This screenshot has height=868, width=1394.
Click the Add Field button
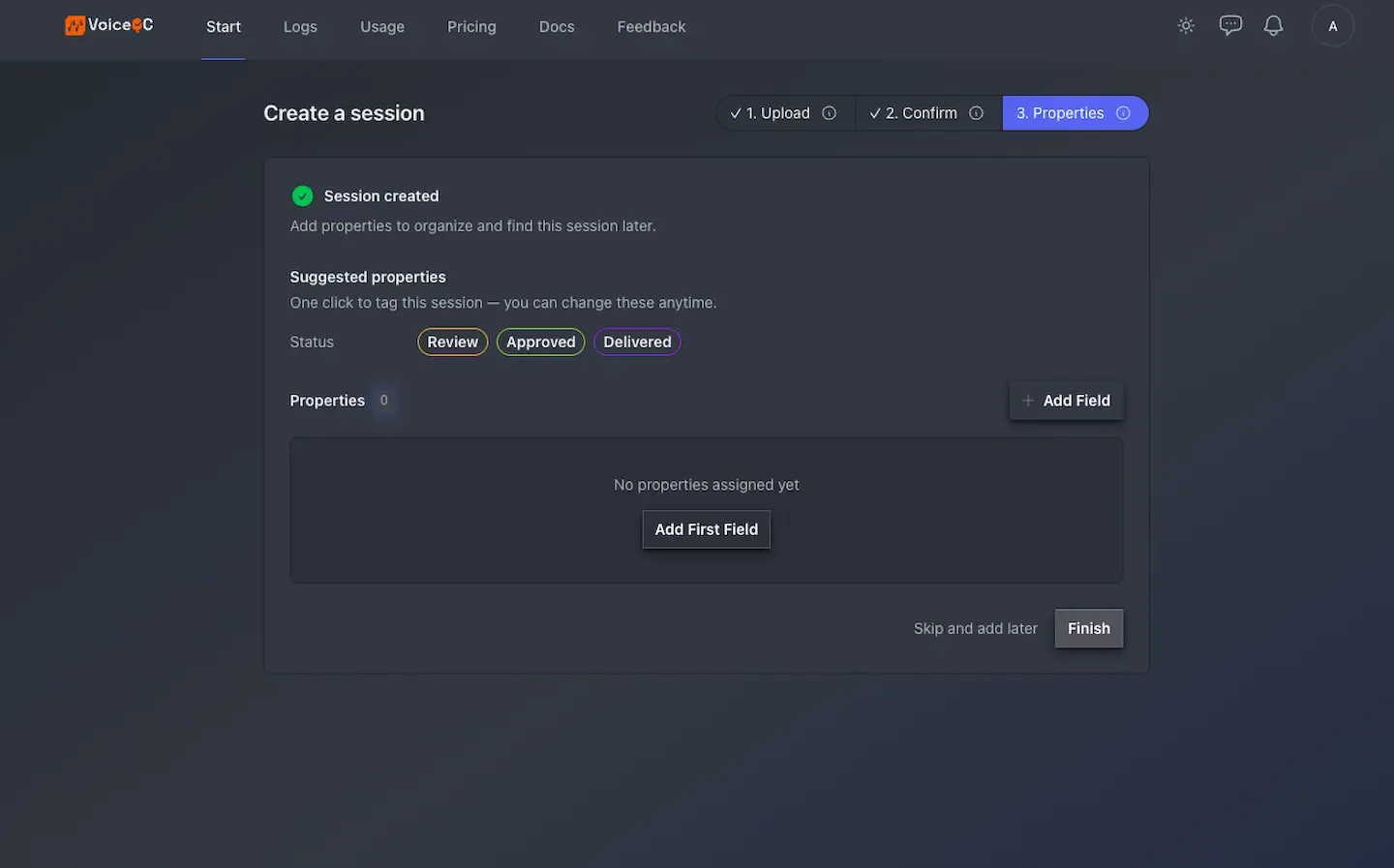tap(1066, 401)
